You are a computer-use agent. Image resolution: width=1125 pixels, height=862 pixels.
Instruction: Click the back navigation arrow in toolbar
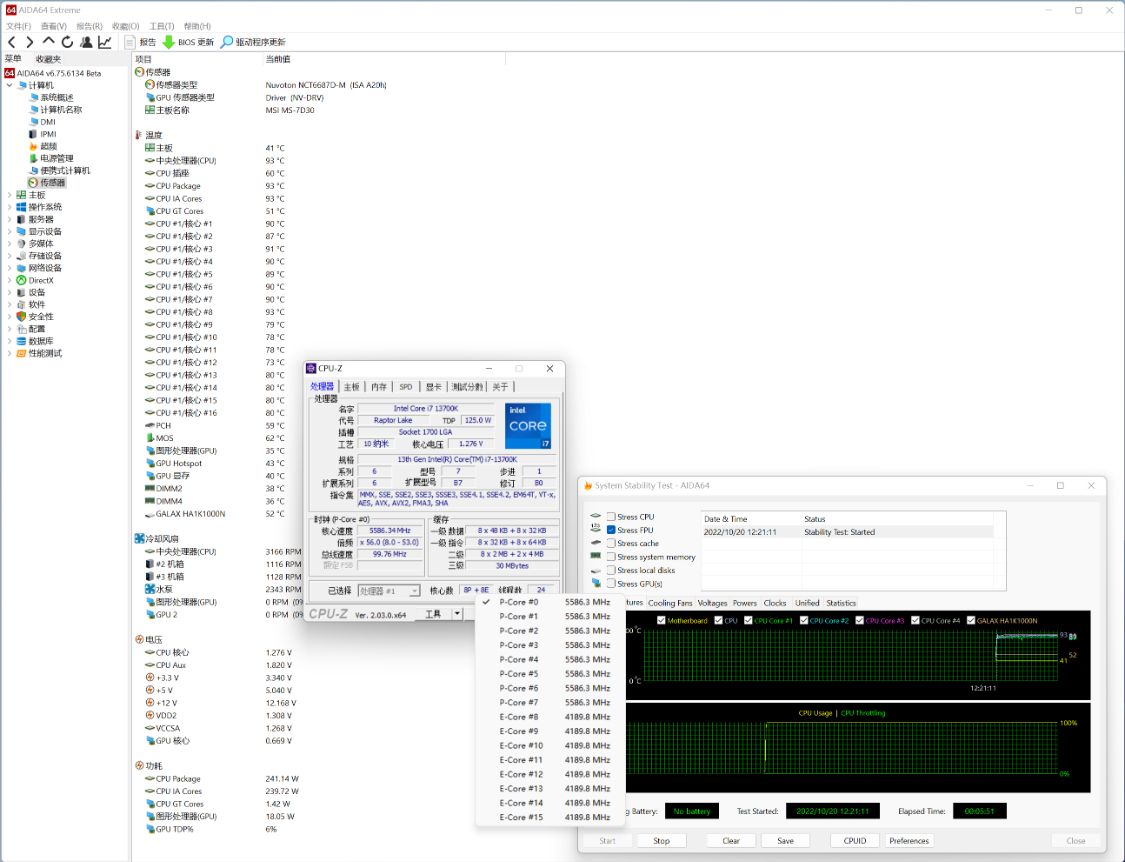click(12, 42)
